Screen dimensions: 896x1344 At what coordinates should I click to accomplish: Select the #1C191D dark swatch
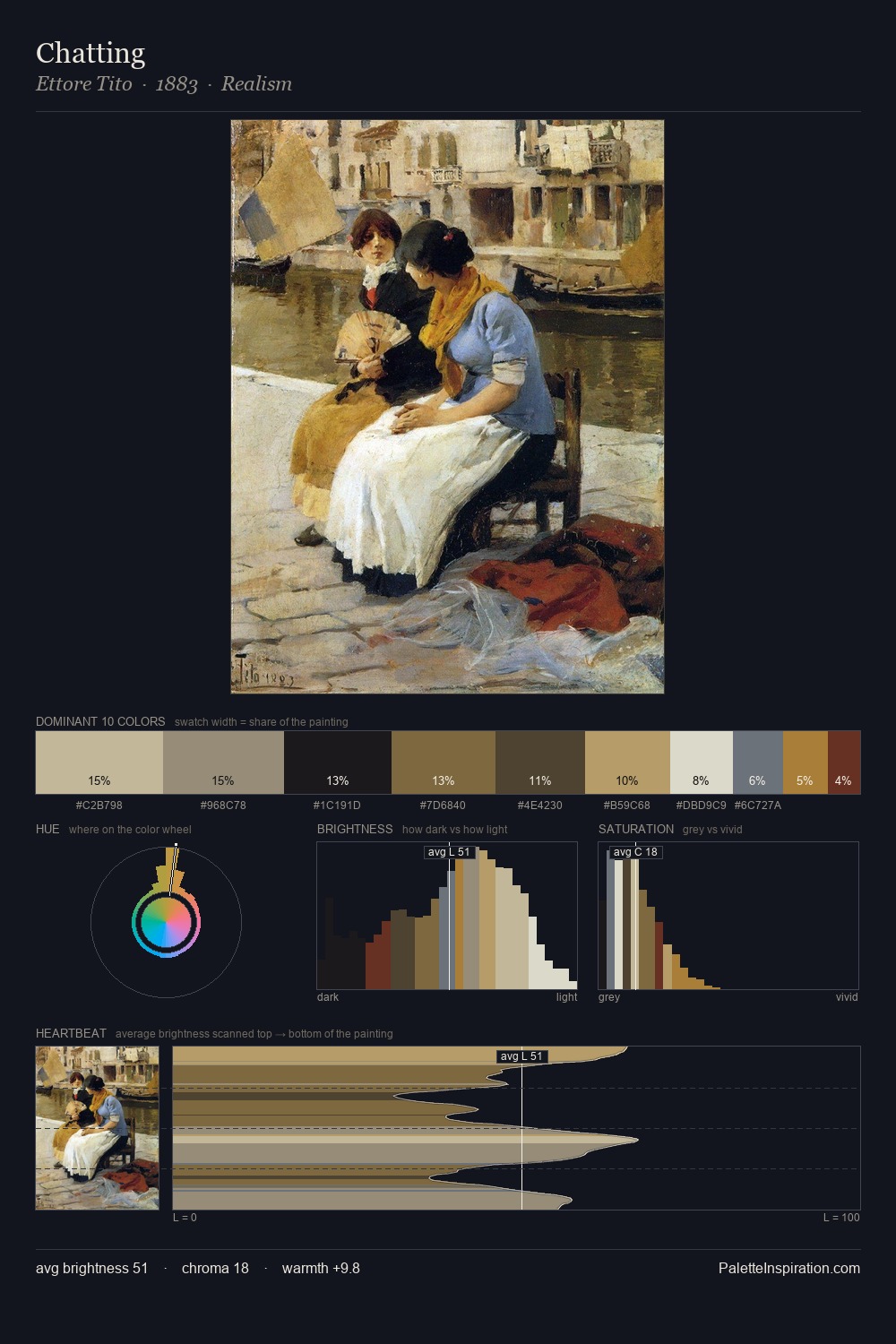pyautogui.click(x=338, y=762)
